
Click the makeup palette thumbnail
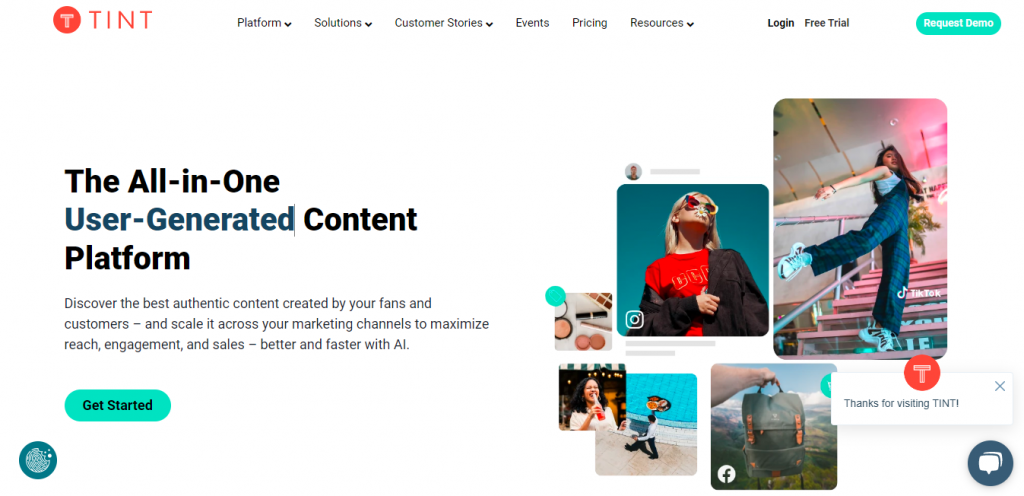click(x=583, y=322)
